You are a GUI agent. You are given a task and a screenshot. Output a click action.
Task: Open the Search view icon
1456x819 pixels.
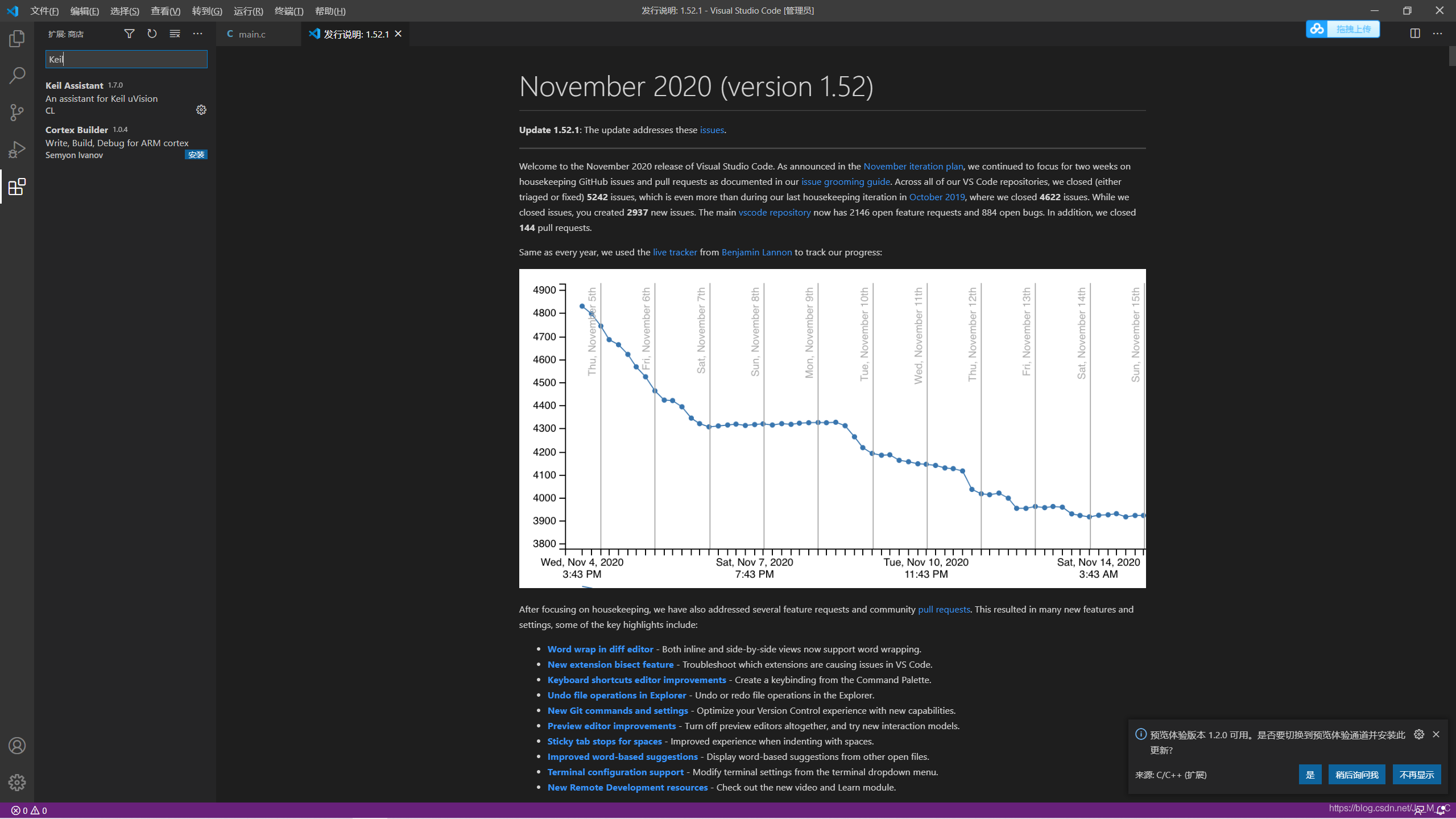pyautogui.click(x=17, y=75)
